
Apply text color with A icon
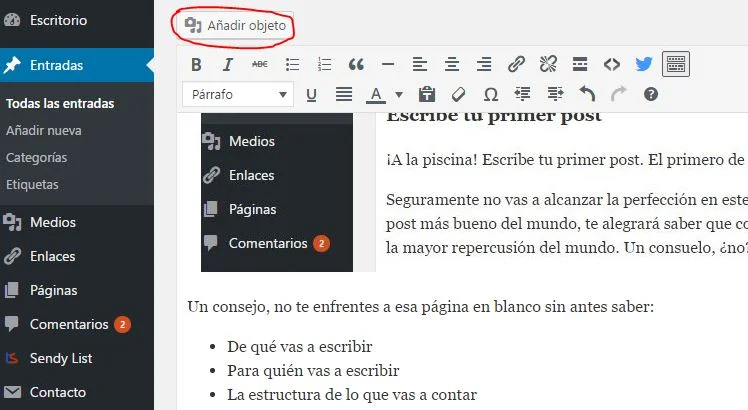click(x=376, y=95)
